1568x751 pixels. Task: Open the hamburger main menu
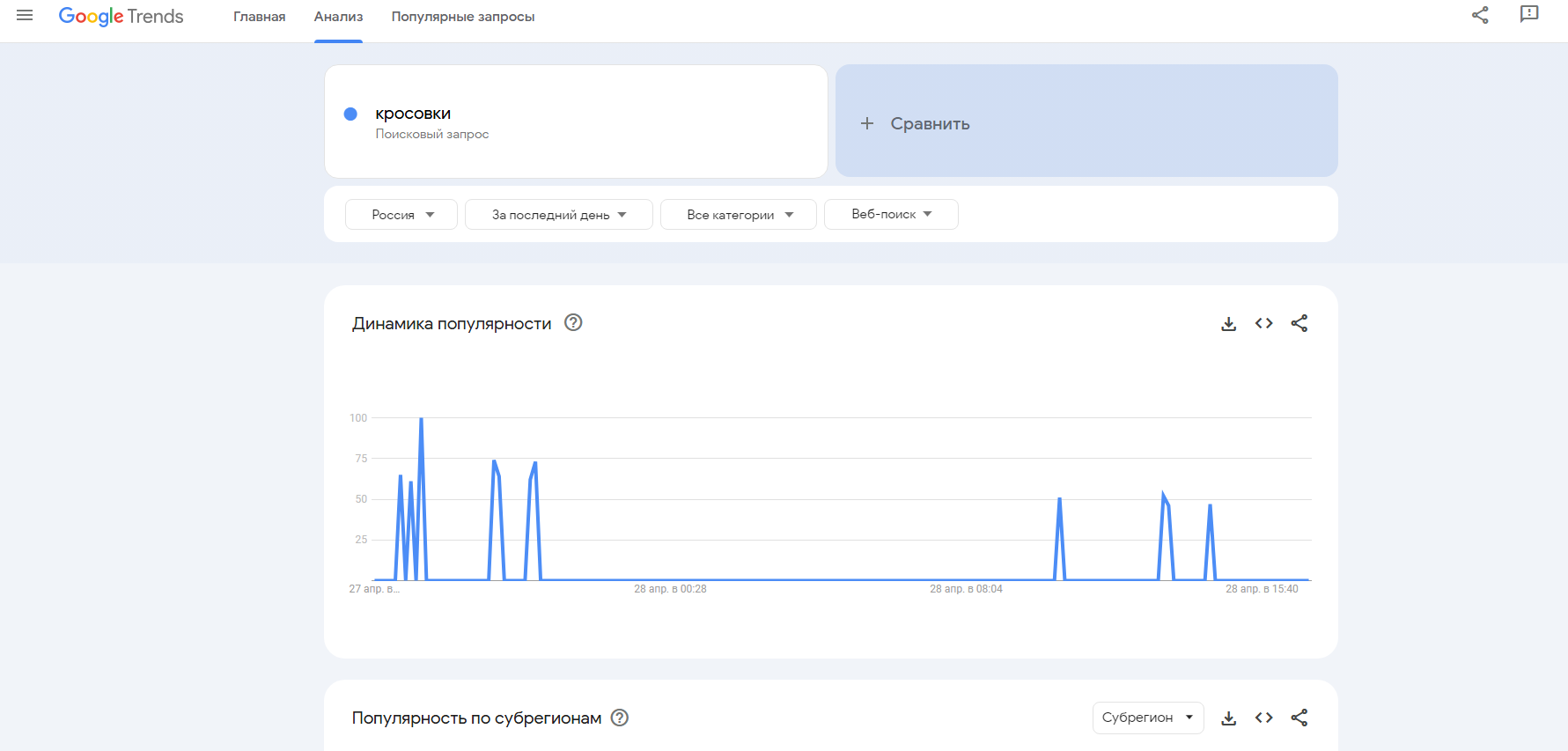(x=25, y=16)
